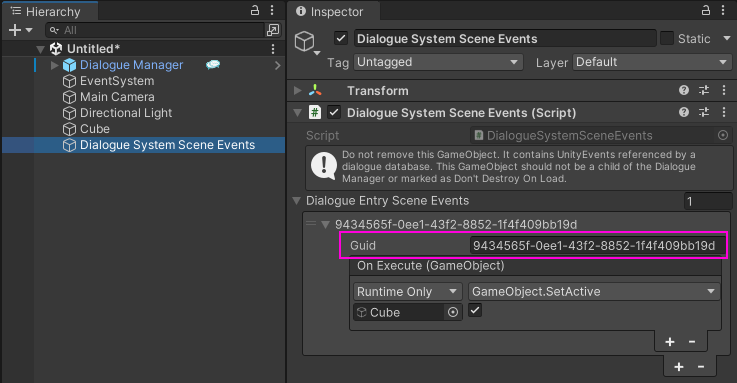Collapse Dialogue Entry Scene Events list
This screenshot has height=383, width=737.
coord(297,201)
